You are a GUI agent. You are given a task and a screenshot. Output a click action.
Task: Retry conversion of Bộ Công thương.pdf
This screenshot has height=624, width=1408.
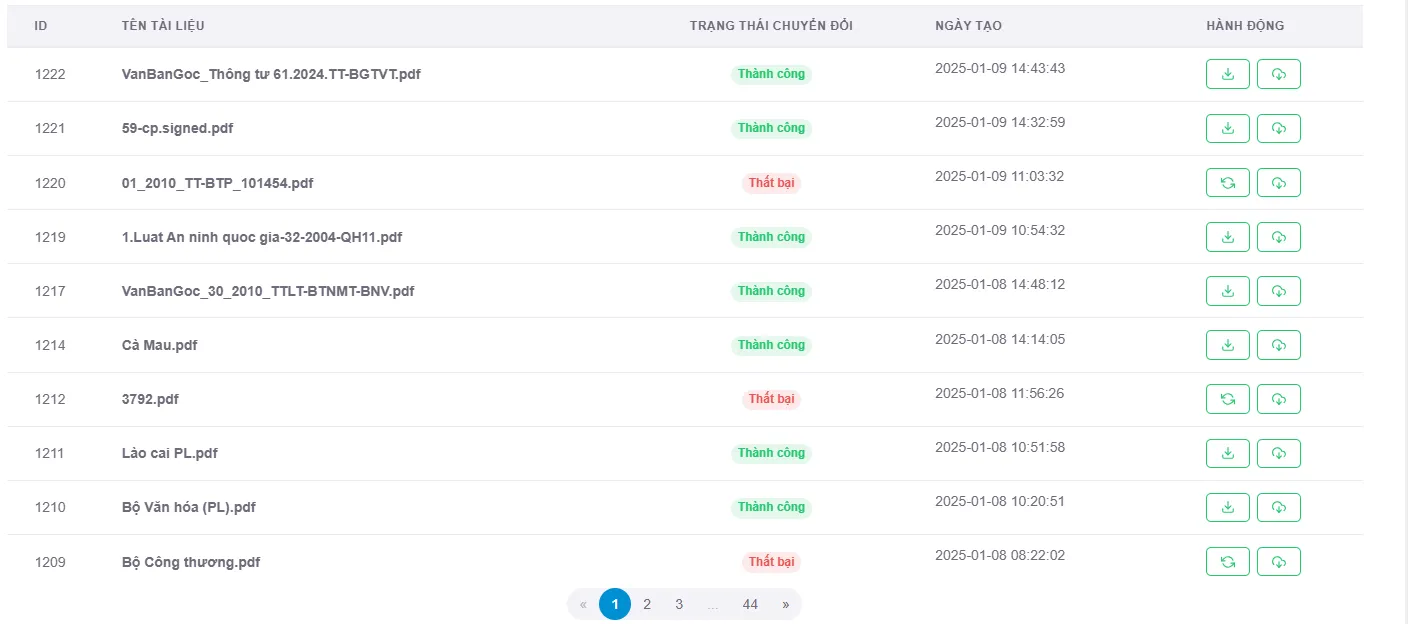(x=1227, y=562)
